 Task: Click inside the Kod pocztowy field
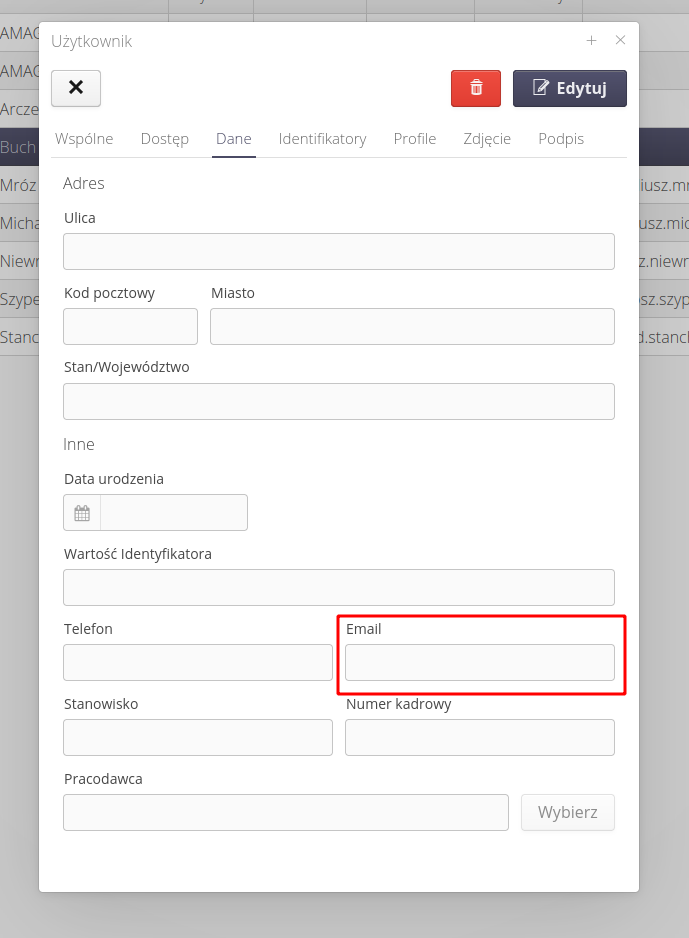130,326
